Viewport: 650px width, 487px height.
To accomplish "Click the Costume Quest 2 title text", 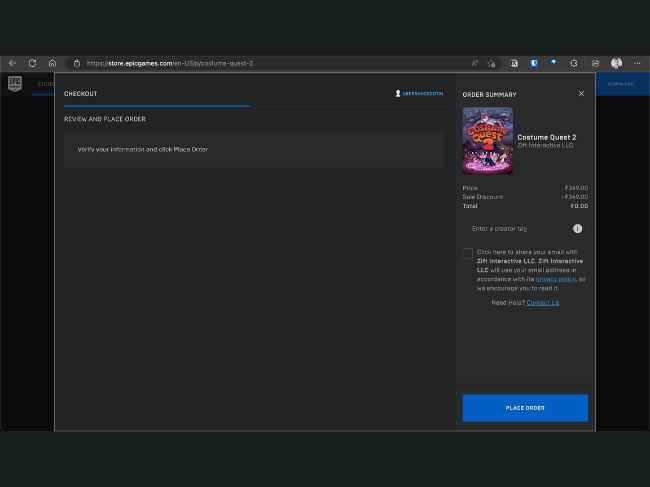I will (x=547, y=137).
